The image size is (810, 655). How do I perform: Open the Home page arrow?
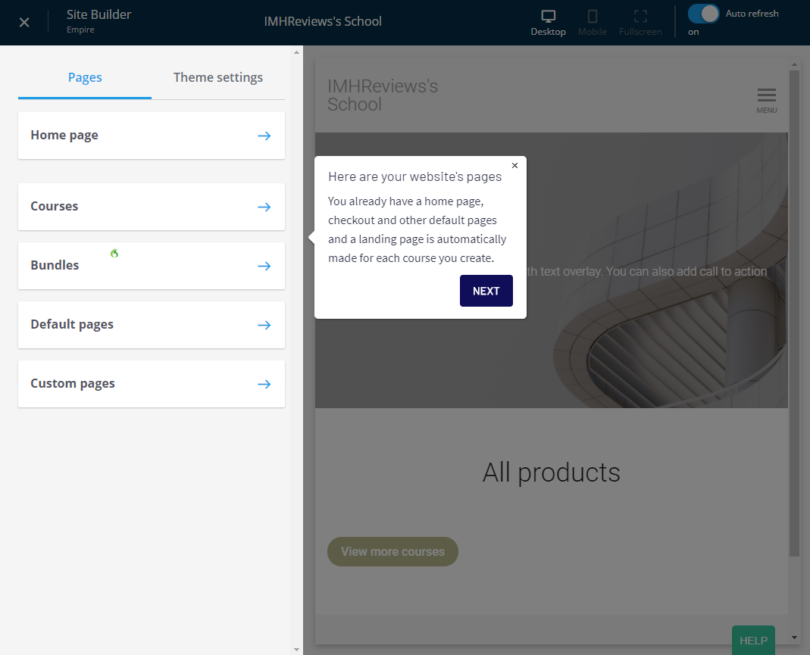pos(263,134)
